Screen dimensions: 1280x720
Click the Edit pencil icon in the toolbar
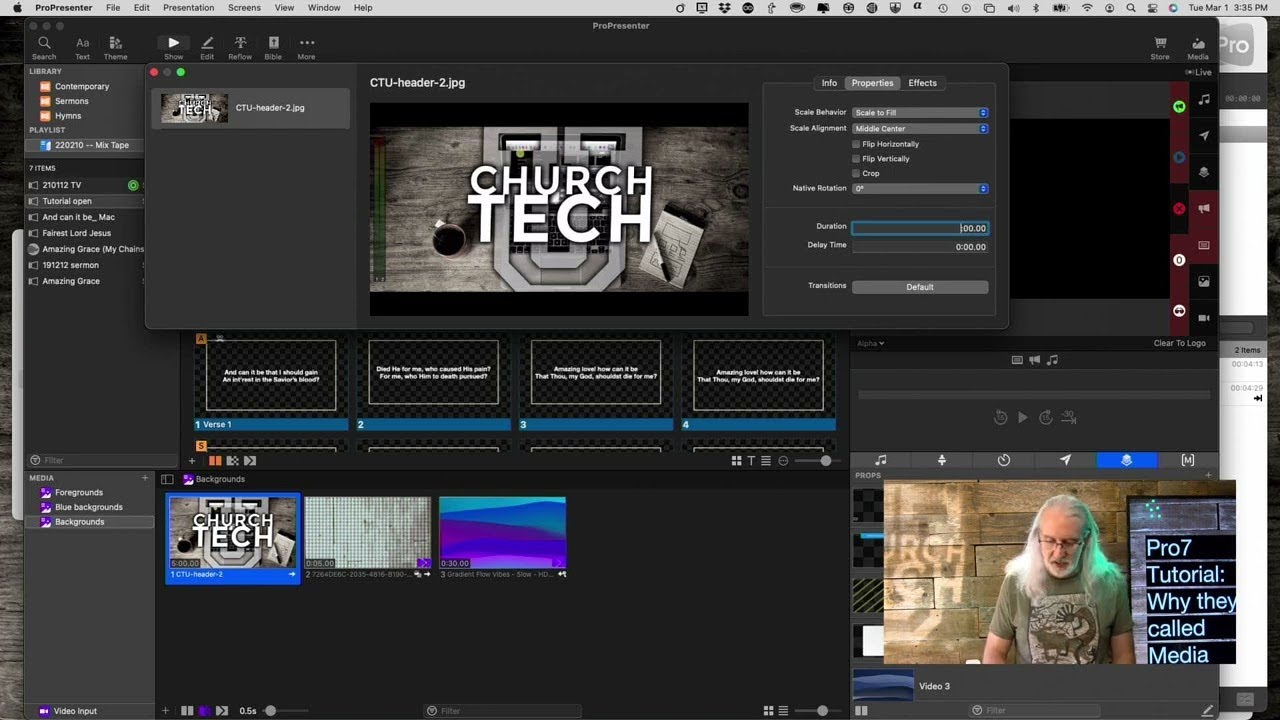point(207,47)
